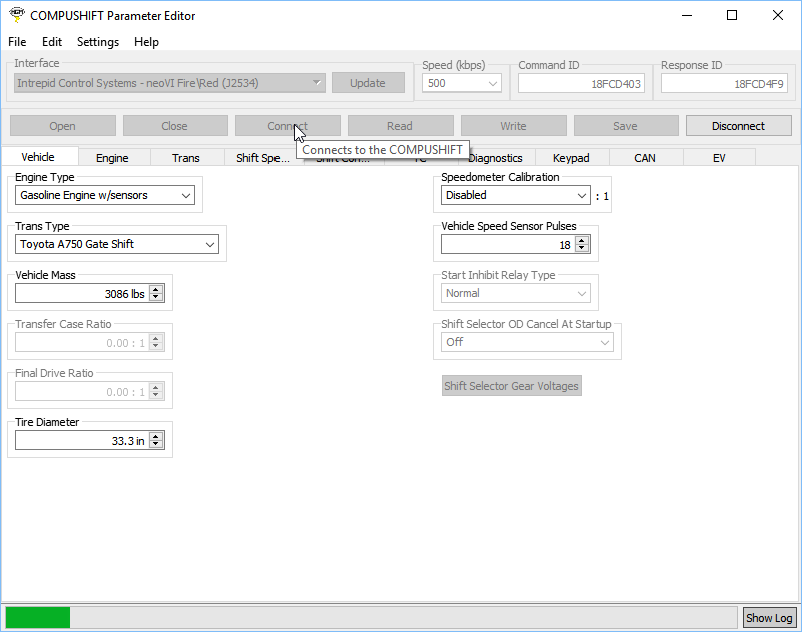This screenshot has height=632, width=802.
Task: Decrease Tire Diameter with down arrow
Action: pyautogui.click(x=156, y=445)
